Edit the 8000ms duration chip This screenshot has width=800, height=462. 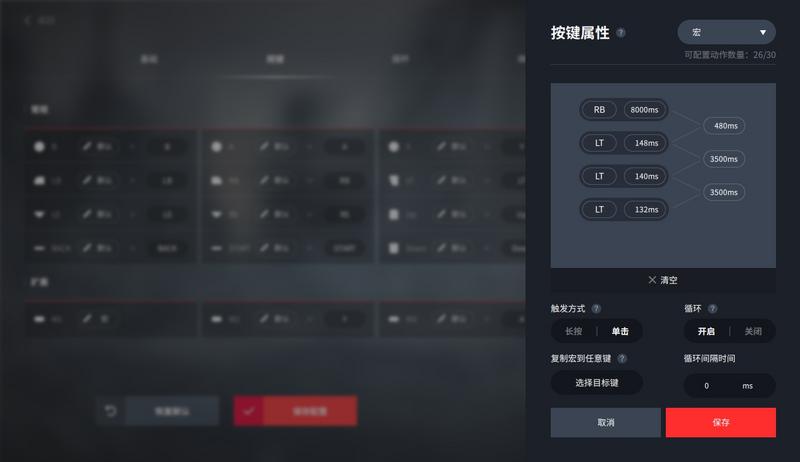[645, 110]
